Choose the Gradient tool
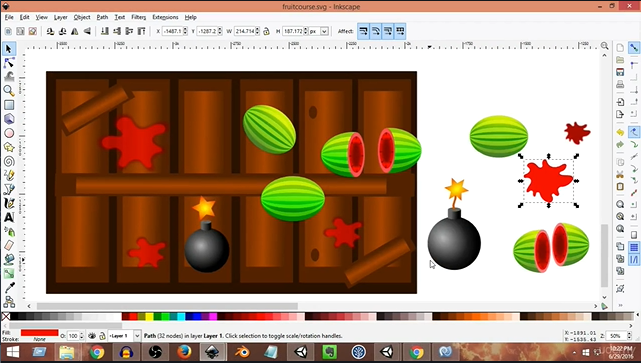The width and height of the screenshot is (641, 363). (9, 273)
